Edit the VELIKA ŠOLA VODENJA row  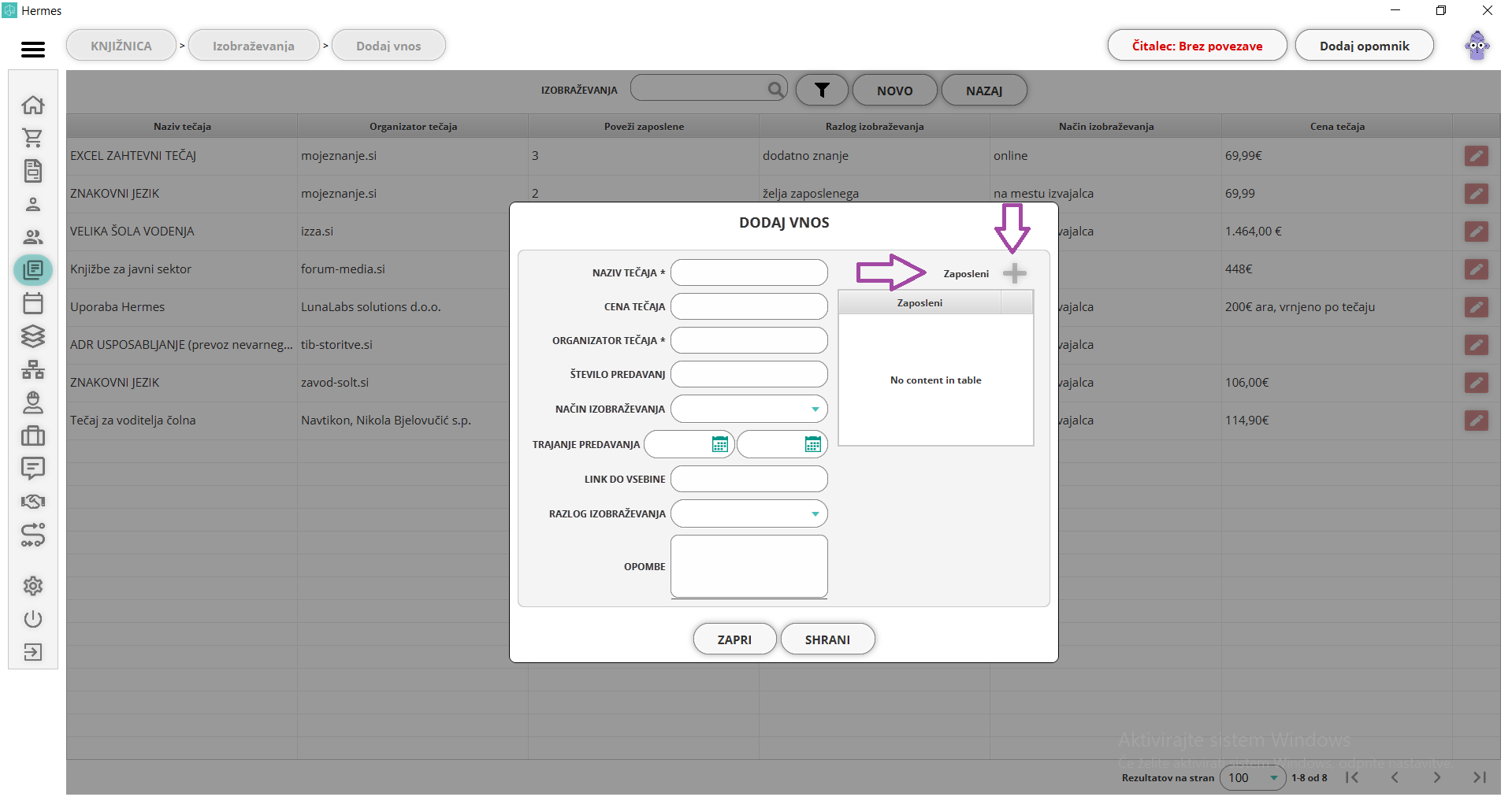tap(1477, 232)
